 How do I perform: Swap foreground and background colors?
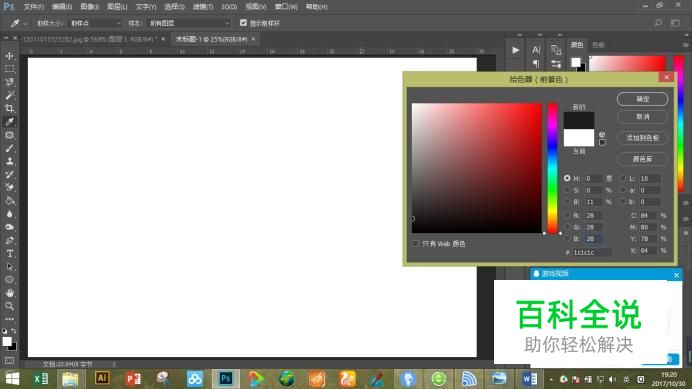click(x=14, y=331)
